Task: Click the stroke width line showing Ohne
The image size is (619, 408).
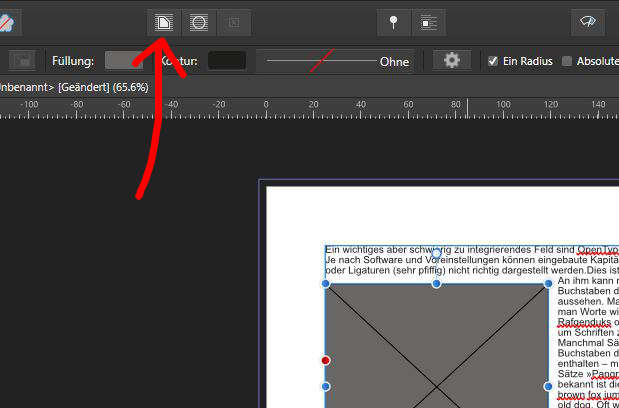Action: pos(336,61)
